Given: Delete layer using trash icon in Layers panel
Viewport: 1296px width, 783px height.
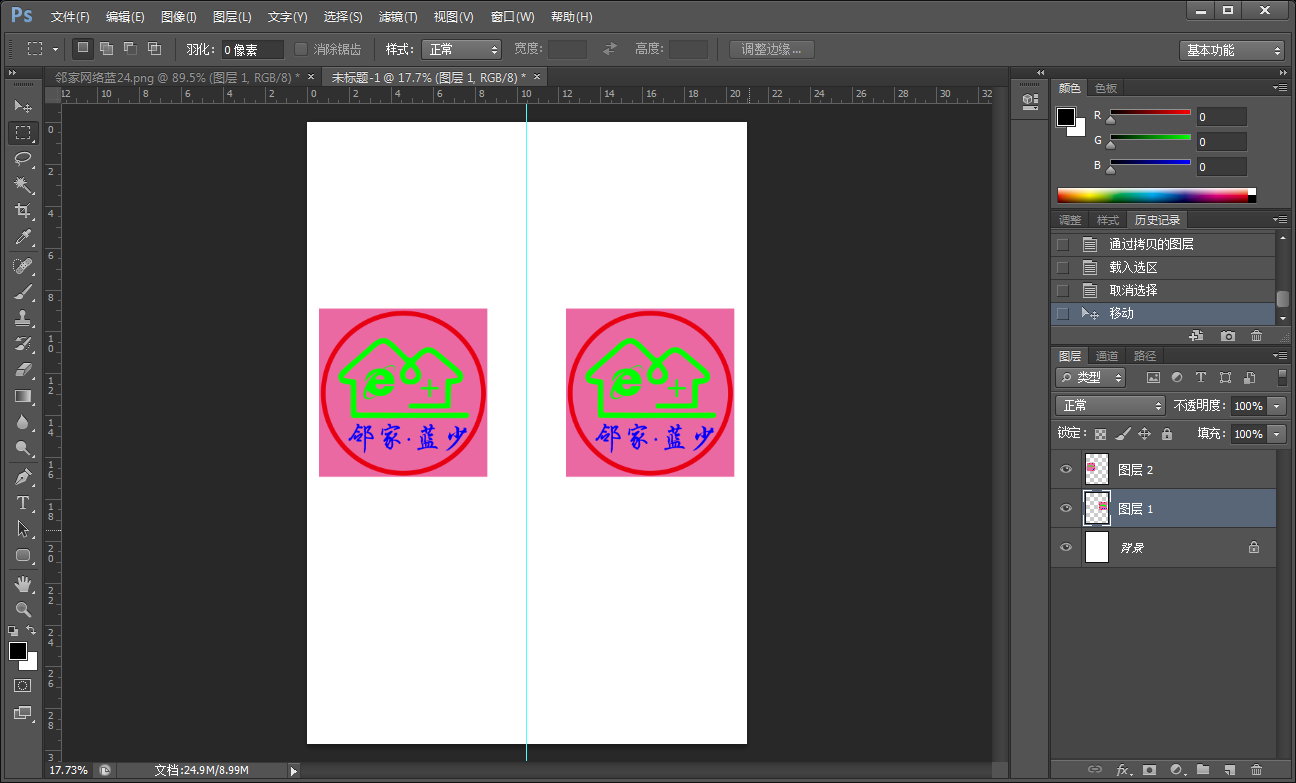Looking at the screenshot, I should pyautogui.click(x=1256, y=770).
